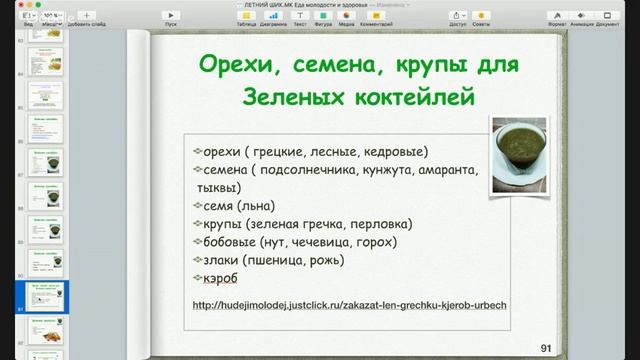Add a comment (Комментарий)
The height and width of the screenshot is (360, 640).
click(x=376, y=16)
